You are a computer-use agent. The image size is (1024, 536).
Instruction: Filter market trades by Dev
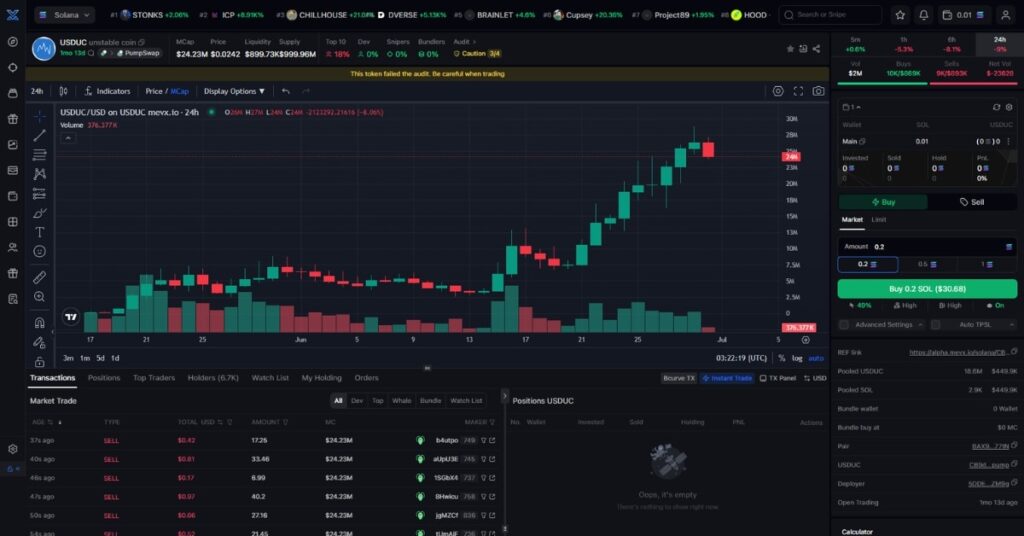357,401
